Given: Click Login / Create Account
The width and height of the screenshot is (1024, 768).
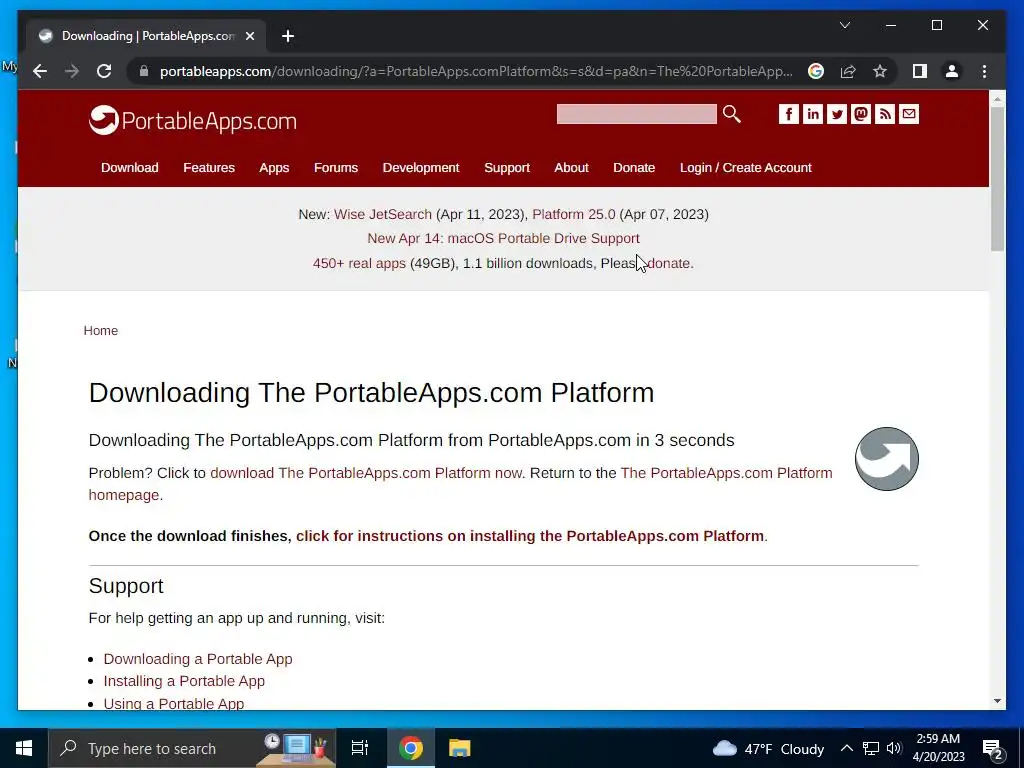Looking at the screenshot, I should point(746,168).
